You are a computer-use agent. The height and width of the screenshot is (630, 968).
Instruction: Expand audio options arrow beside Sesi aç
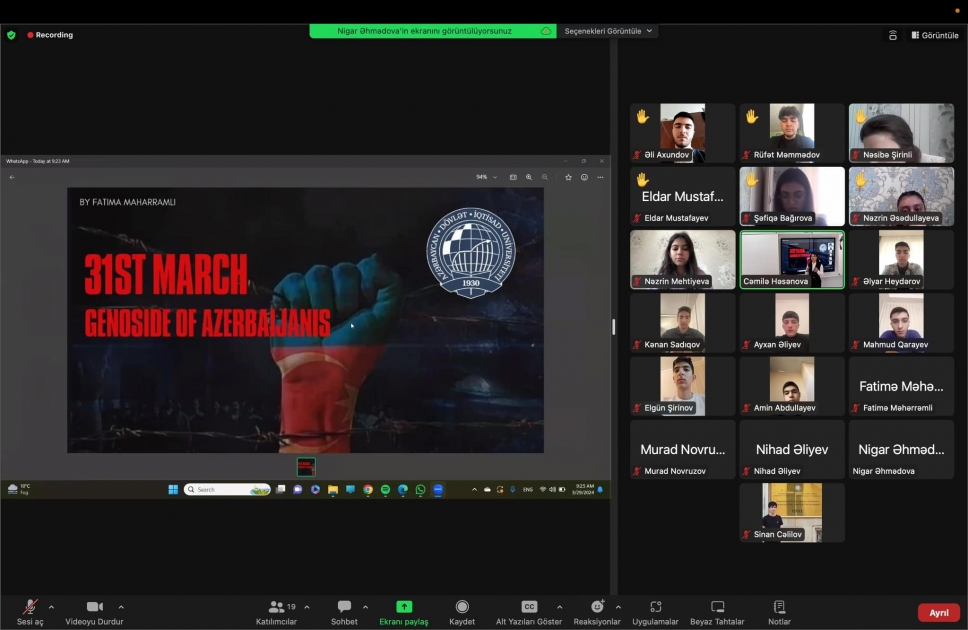[x=51, y=607]
